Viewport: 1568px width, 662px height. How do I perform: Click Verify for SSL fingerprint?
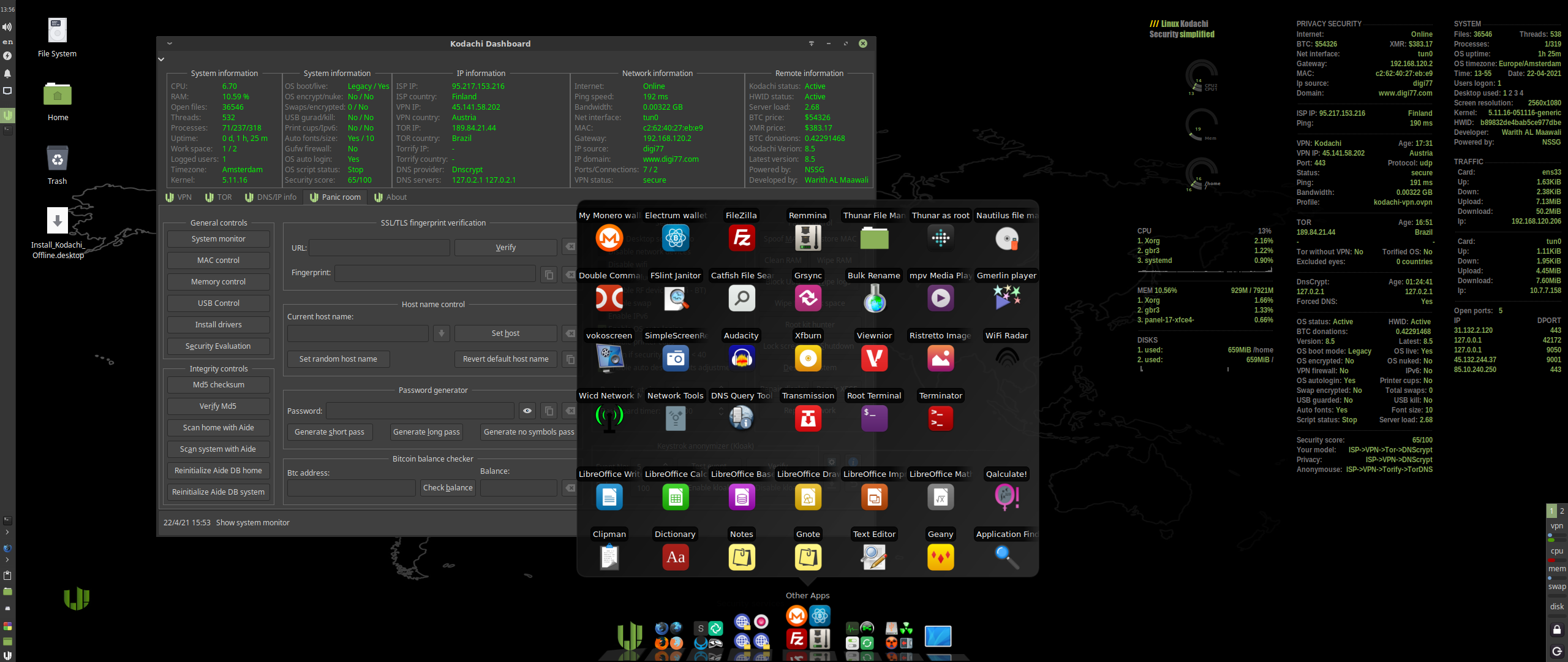tap(506, 248)
